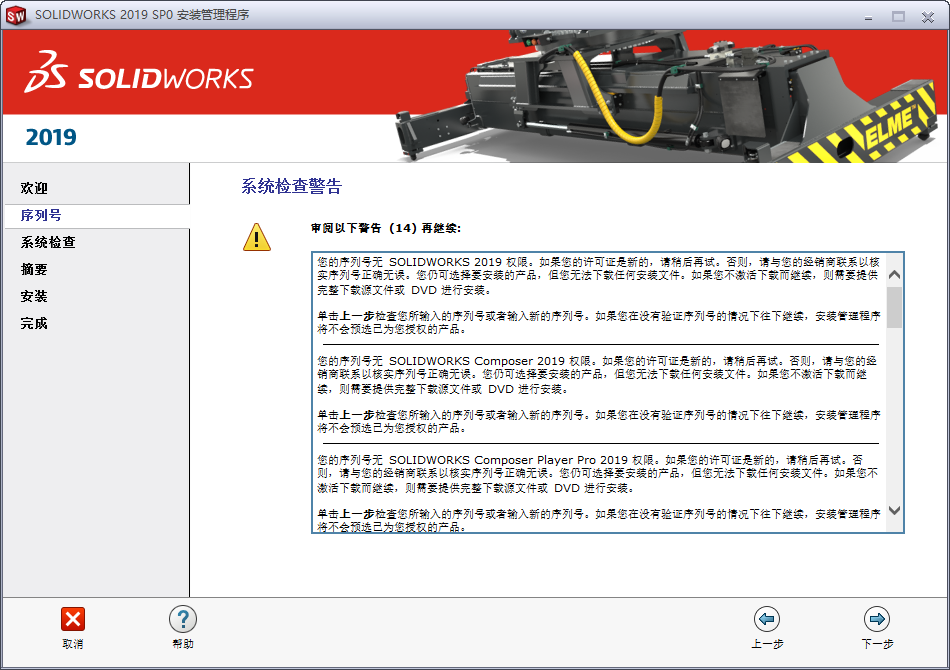Select the 安装 step in the sidebar
The image size is (950, 670).
(34, 296)
